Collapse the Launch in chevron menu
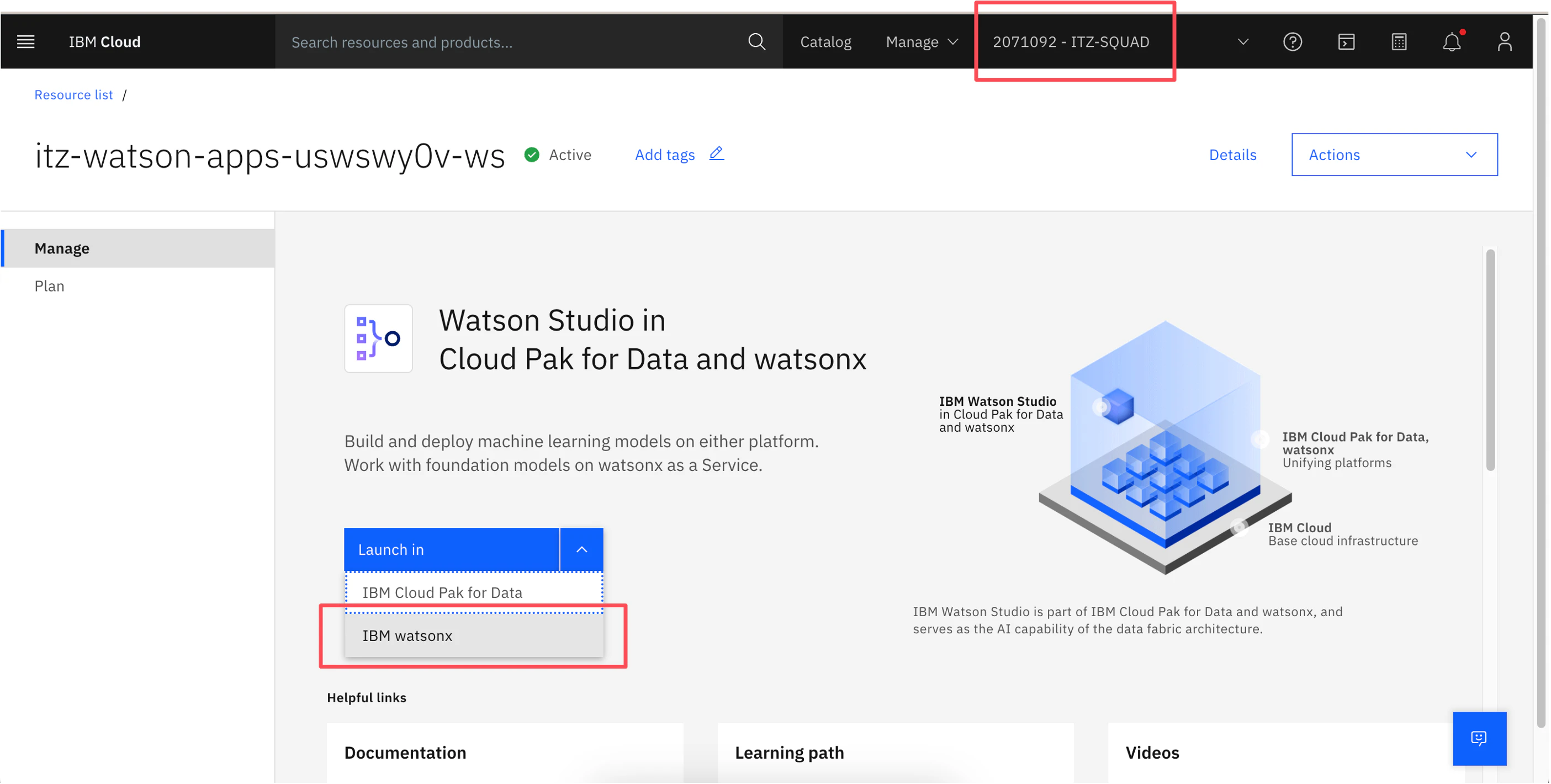The image size is (1551, 784). 581,550
